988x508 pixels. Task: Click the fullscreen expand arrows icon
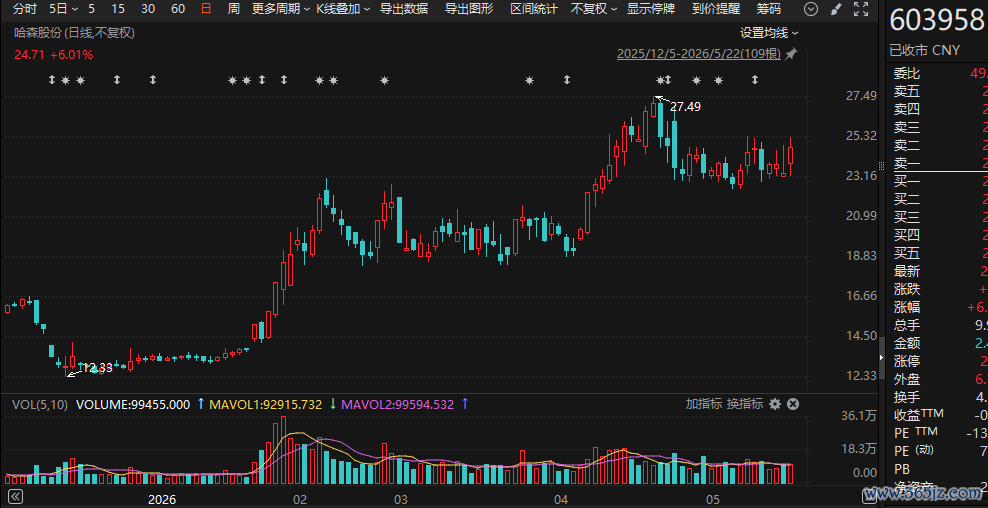(x=860, y=9)
